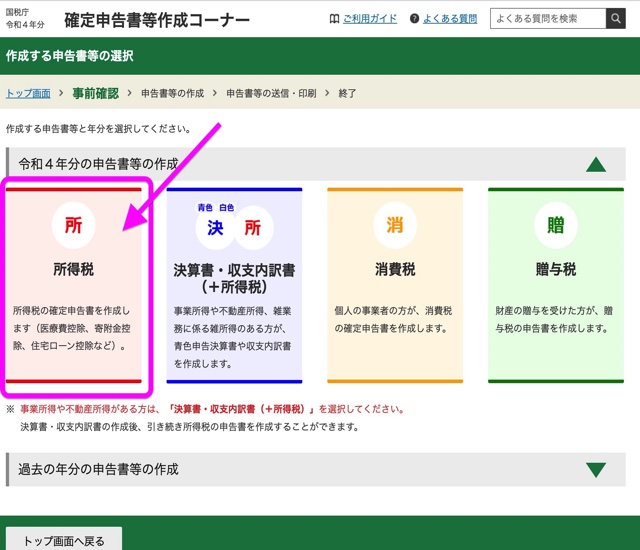The width and height of the screenshot is (640, 550).
Task: Click the question mark icon beside よくある質問
Action: [x=413, y=19]
